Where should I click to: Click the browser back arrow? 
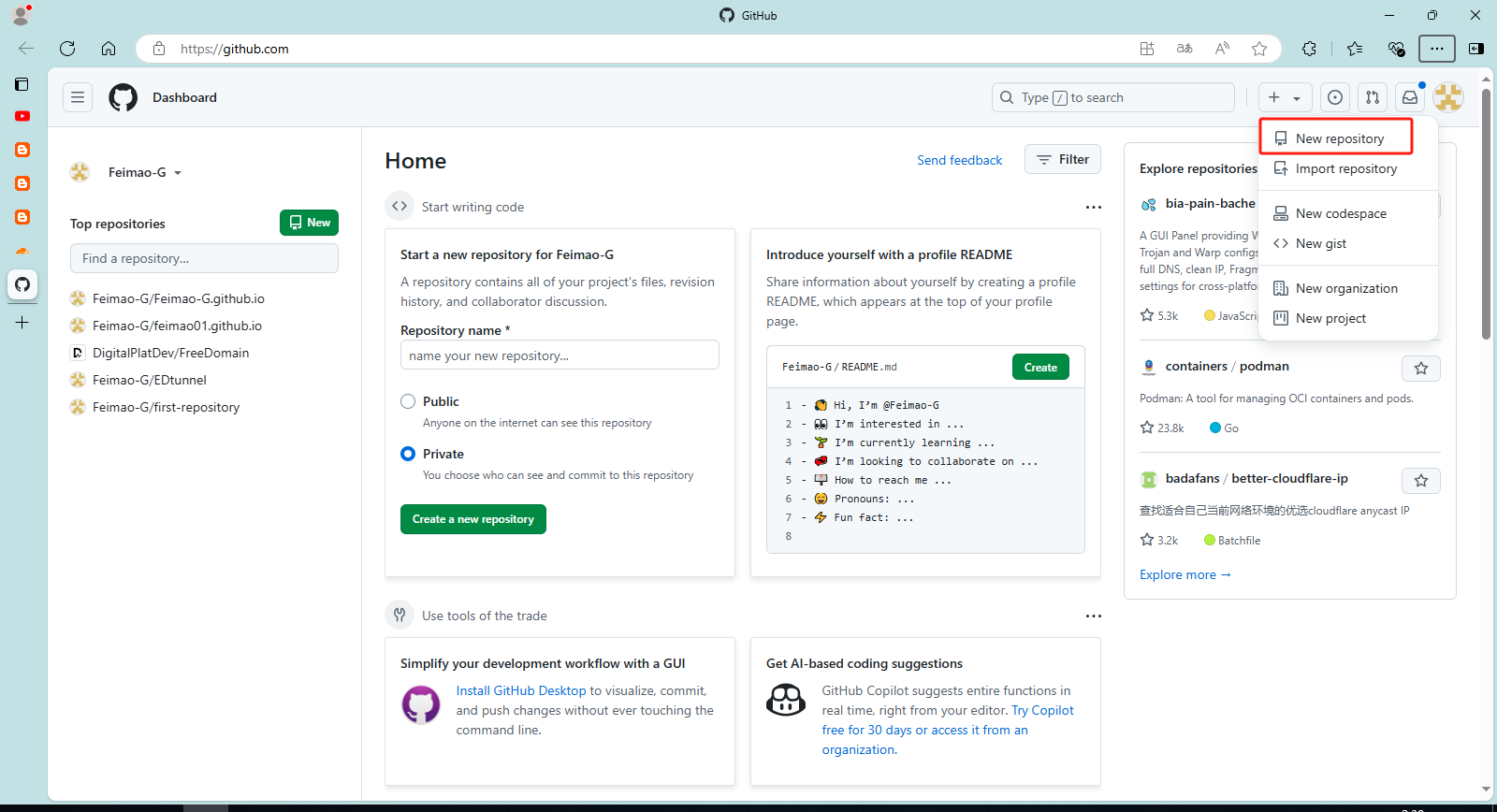click(26, 49)
